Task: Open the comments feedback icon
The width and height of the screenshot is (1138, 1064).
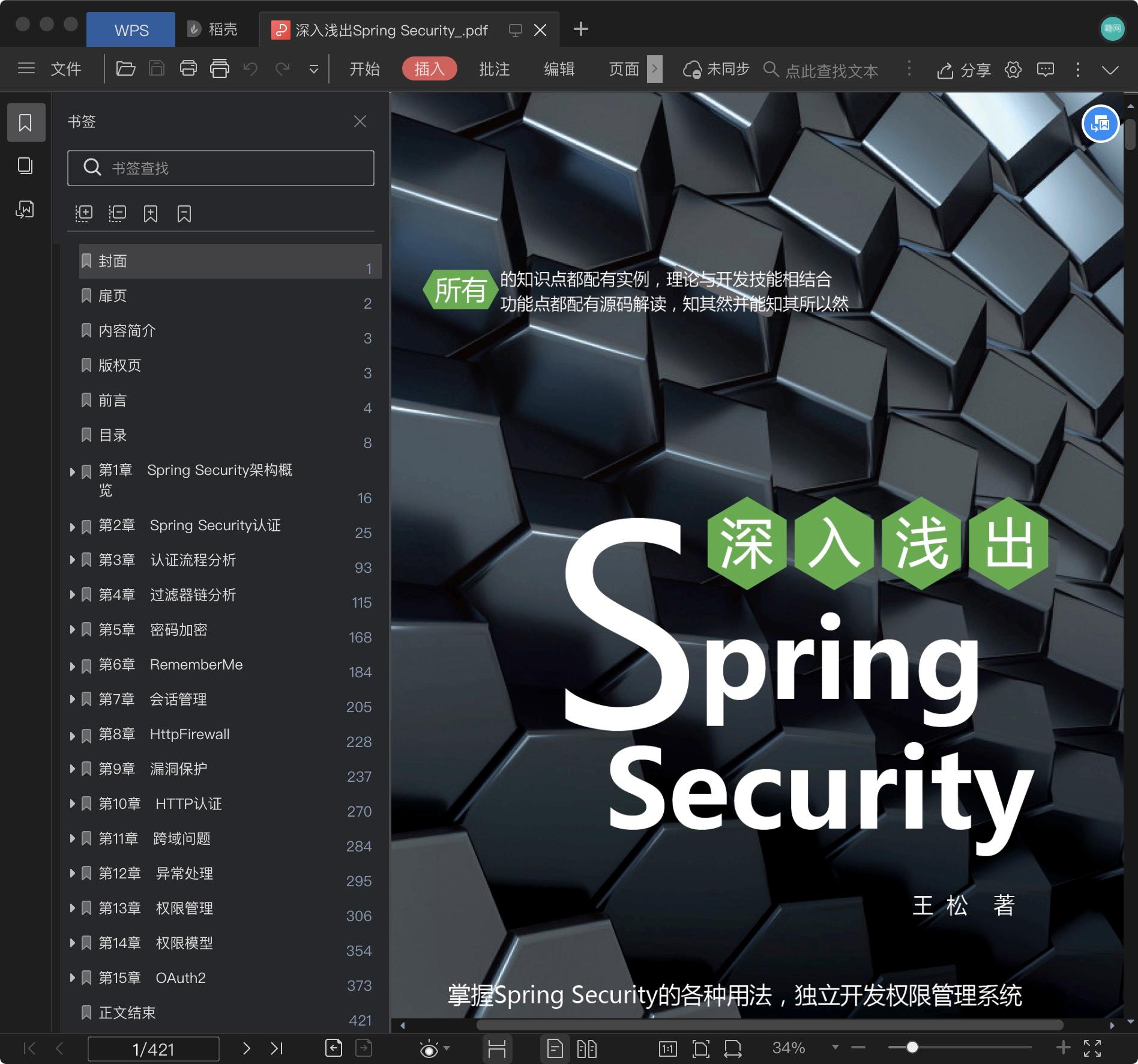Action: tap(1046, 70)
